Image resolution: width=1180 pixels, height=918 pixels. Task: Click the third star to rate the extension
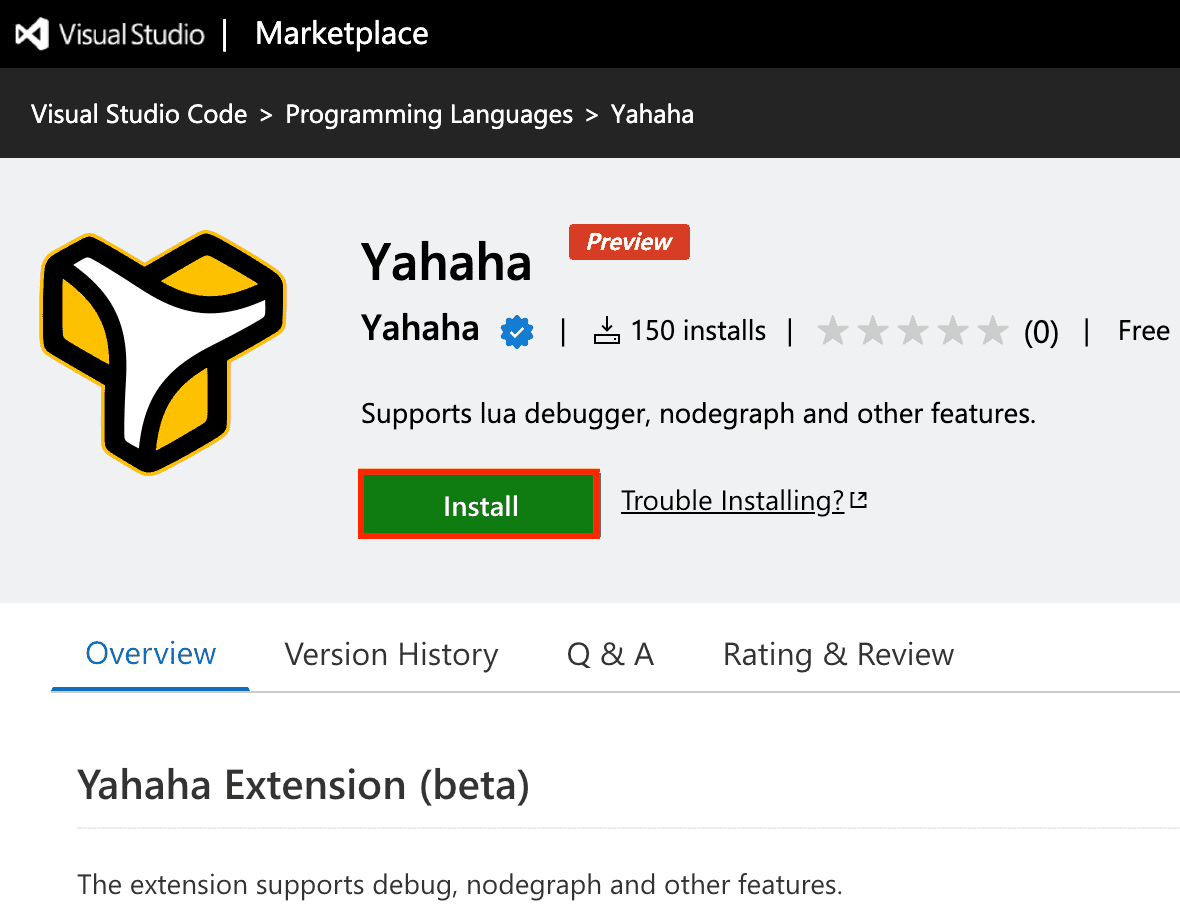pyautogui.click(x=913, y=330)
